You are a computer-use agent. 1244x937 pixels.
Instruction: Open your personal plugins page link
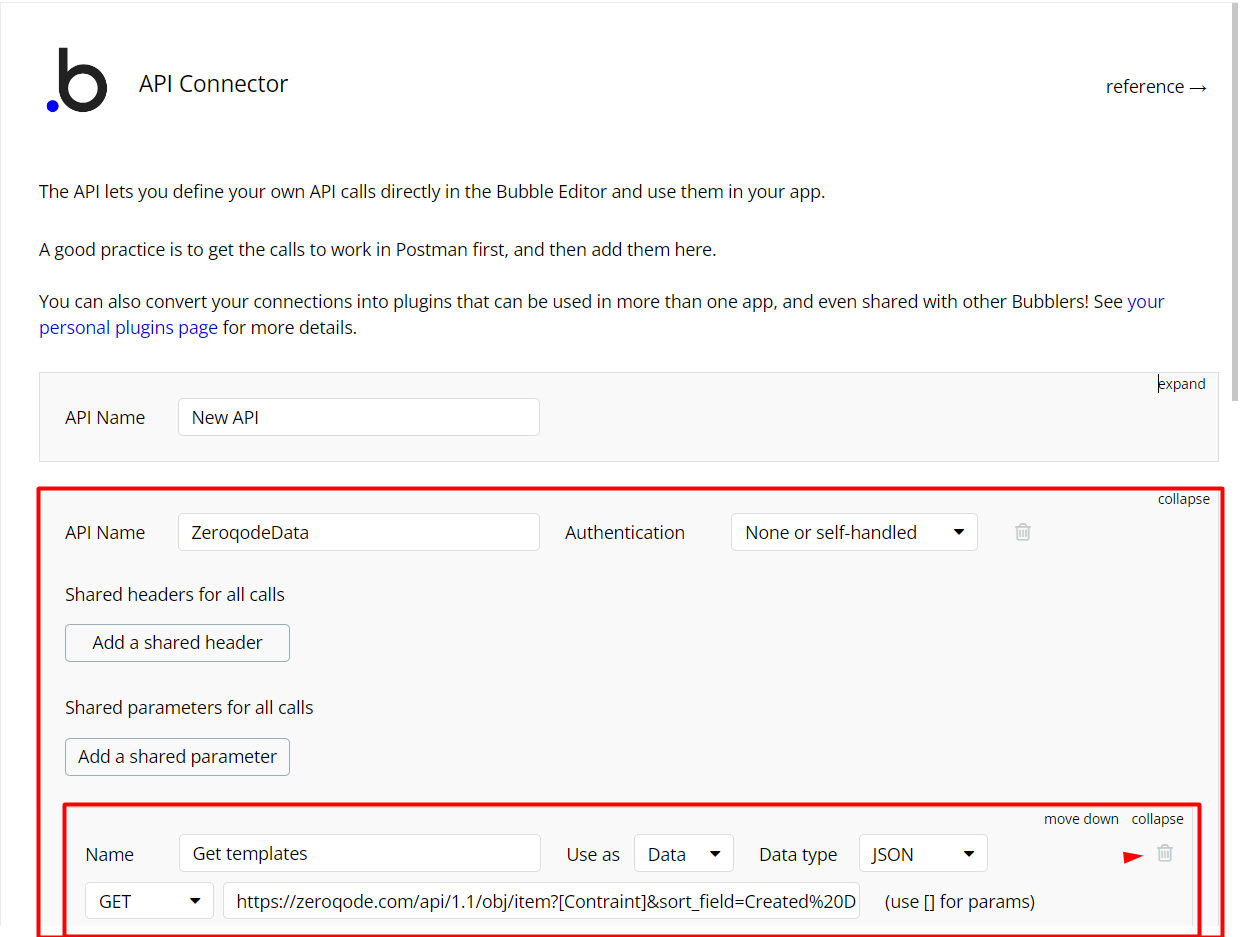coord(602,314)
